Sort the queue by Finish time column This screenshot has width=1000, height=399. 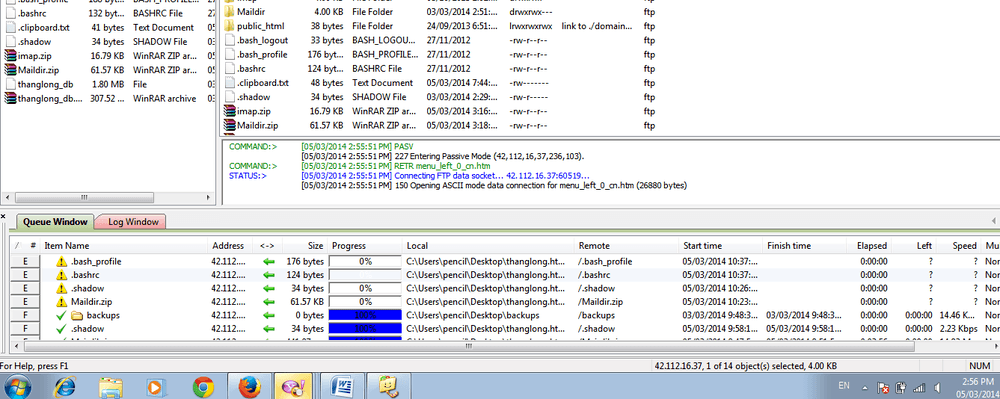[x=805, y=245]
